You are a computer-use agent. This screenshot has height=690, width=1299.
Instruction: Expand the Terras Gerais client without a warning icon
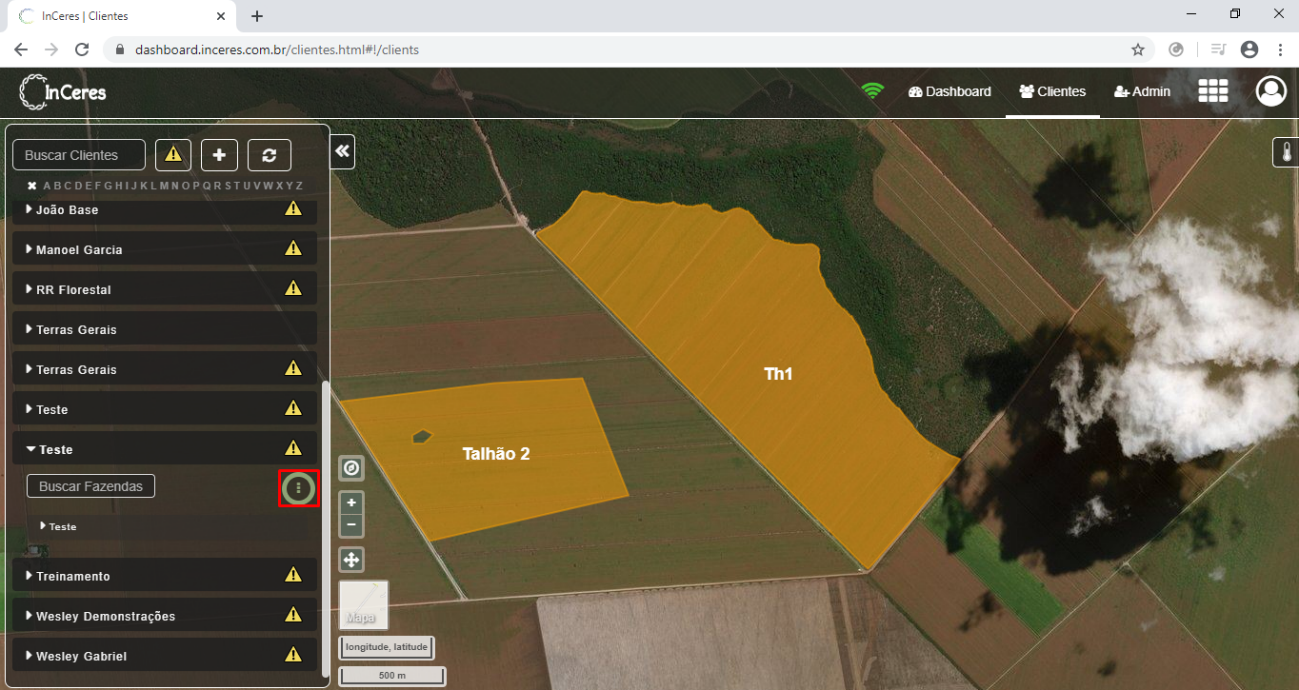click(29, 329)
